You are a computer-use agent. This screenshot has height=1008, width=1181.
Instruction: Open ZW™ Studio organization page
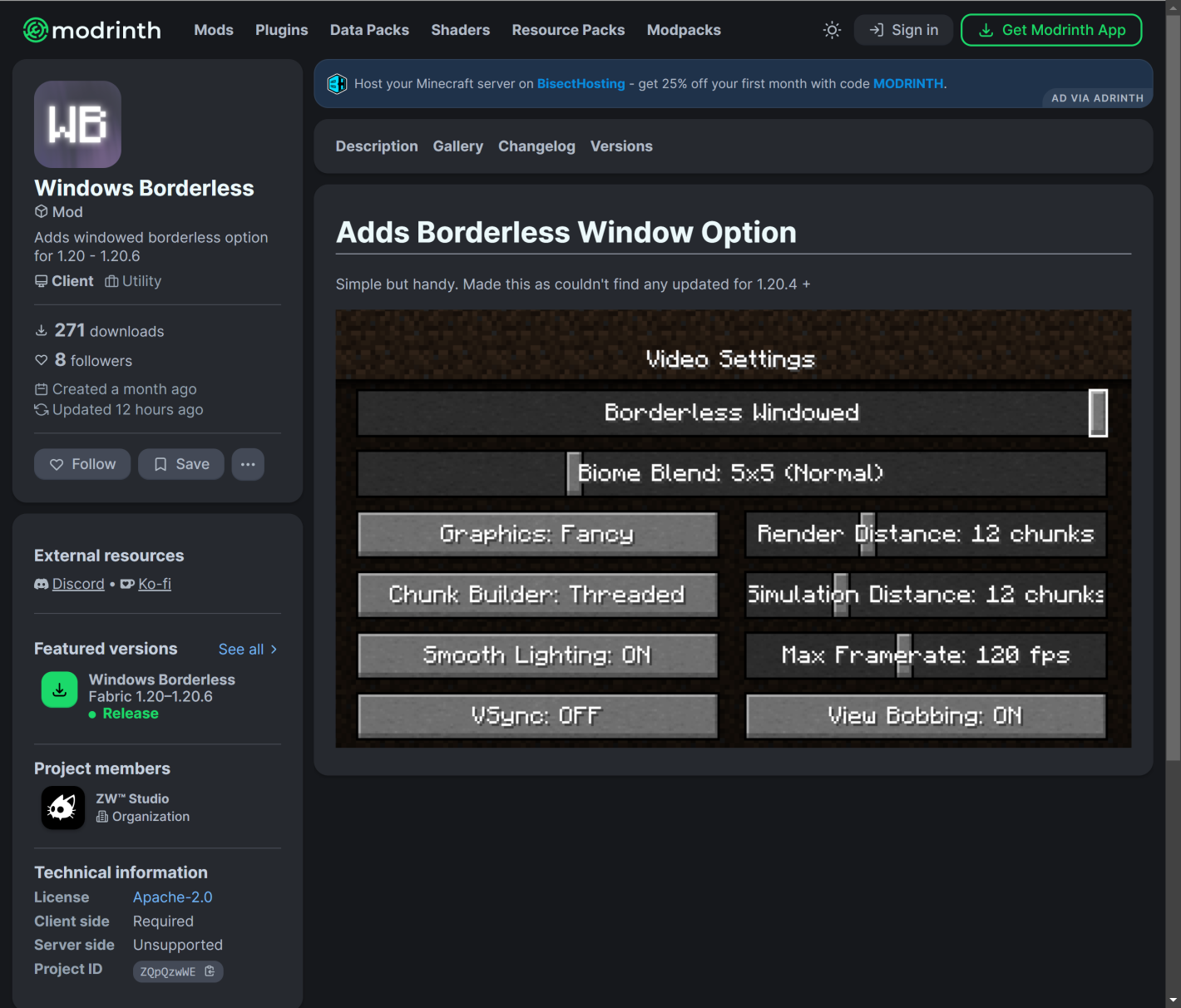132,798
